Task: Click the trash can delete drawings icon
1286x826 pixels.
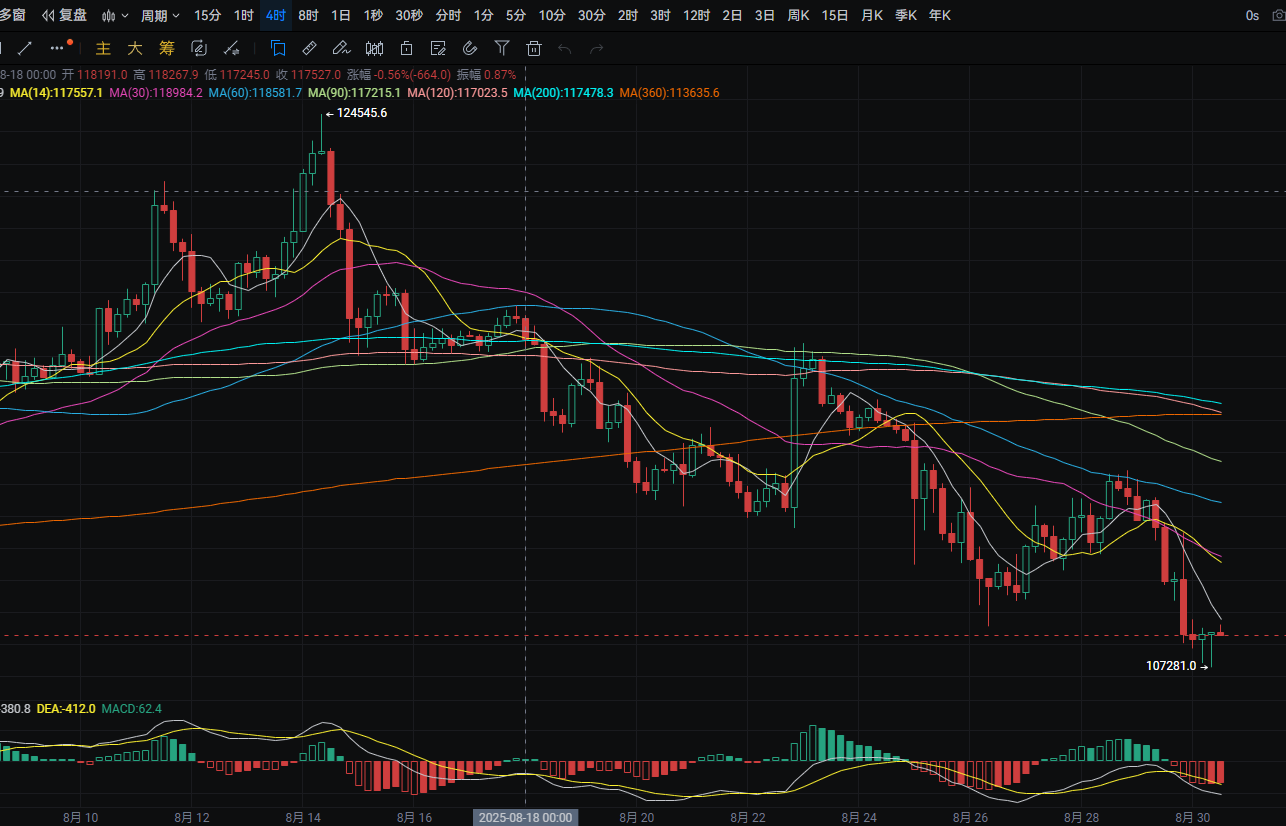Action: (x=534, y=48)
